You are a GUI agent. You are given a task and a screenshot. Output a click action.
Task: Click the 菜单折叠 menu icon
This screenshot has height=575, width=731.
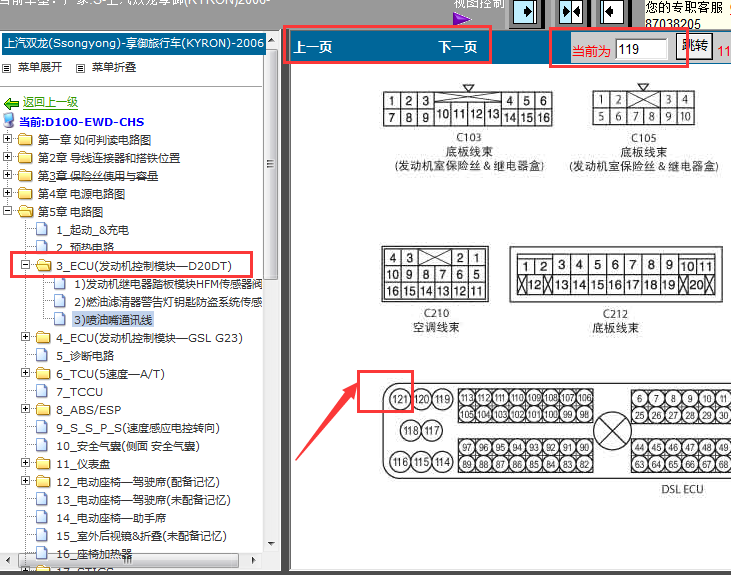(x=81, y=68)
